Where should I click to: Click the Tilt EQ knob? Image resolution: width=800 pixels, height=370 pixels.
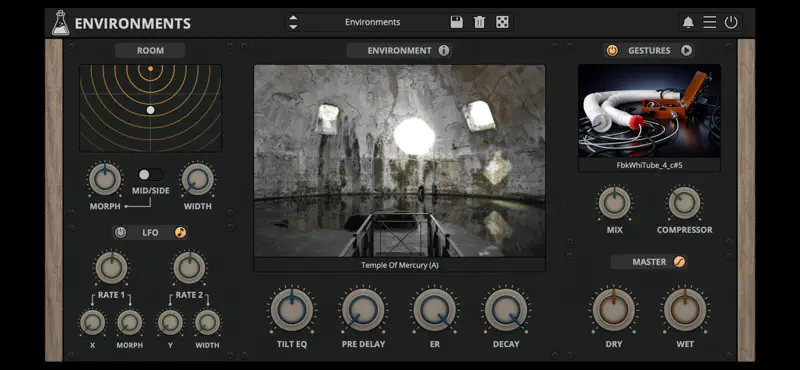(292, 310)
